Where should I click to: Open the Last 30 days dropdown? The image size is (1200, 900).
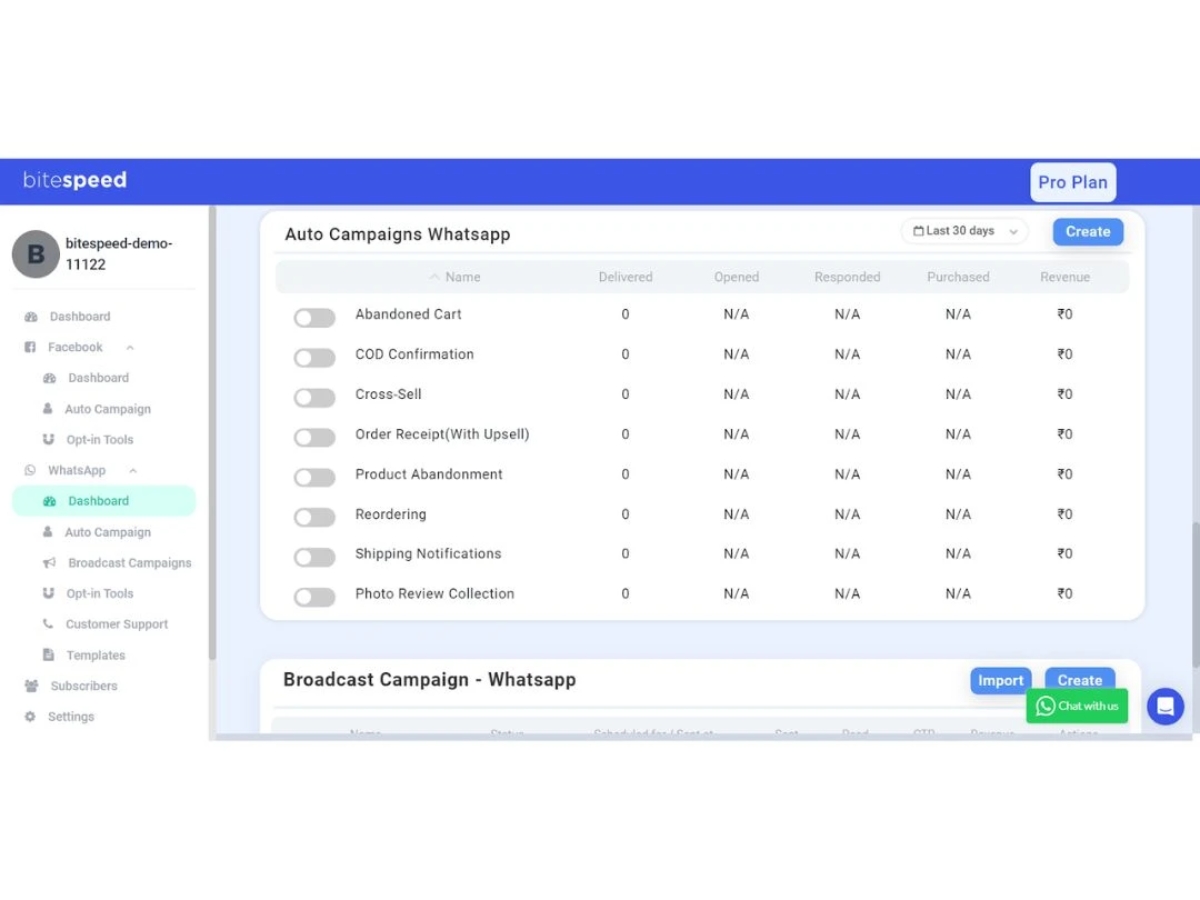(964, 231)
